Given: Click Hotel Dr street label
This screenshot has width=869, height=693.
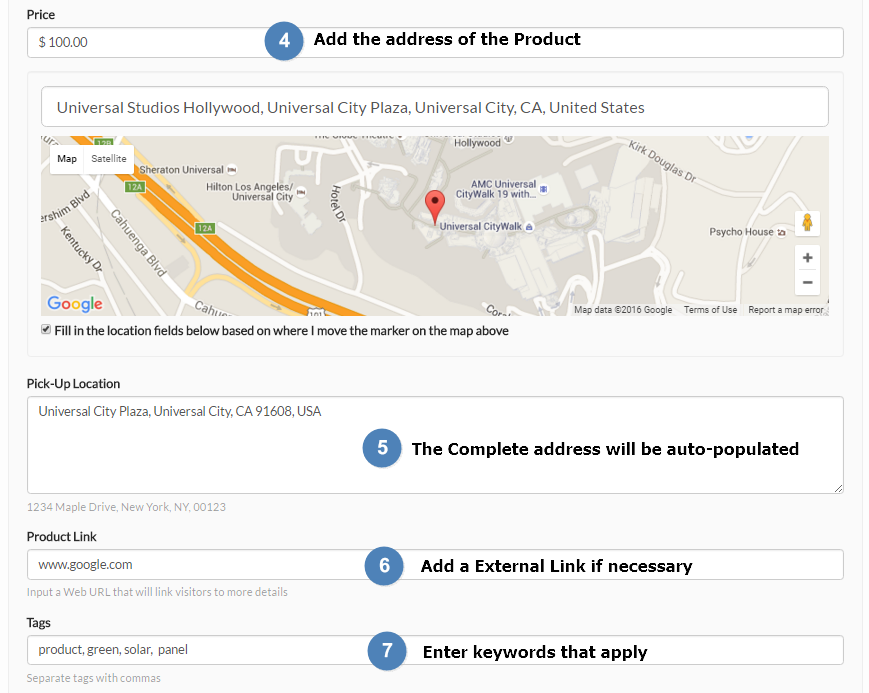Looking at the screenshot, I should pyautogui.click(x=338, y=203).
